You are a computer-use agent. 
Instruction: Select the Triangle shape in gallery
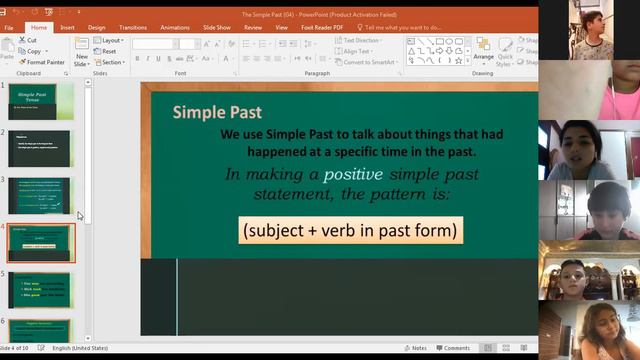coord(411,51)
